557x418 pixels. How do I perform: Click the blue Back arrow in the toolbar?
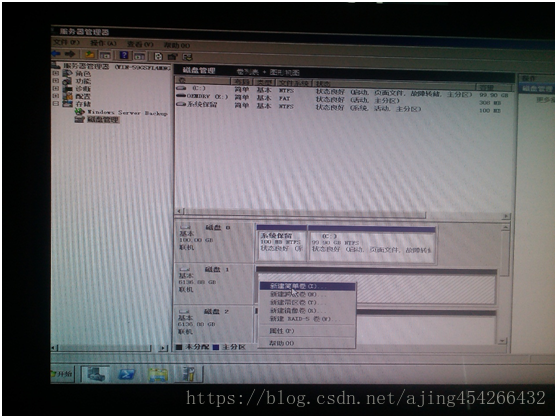[56, 54]
